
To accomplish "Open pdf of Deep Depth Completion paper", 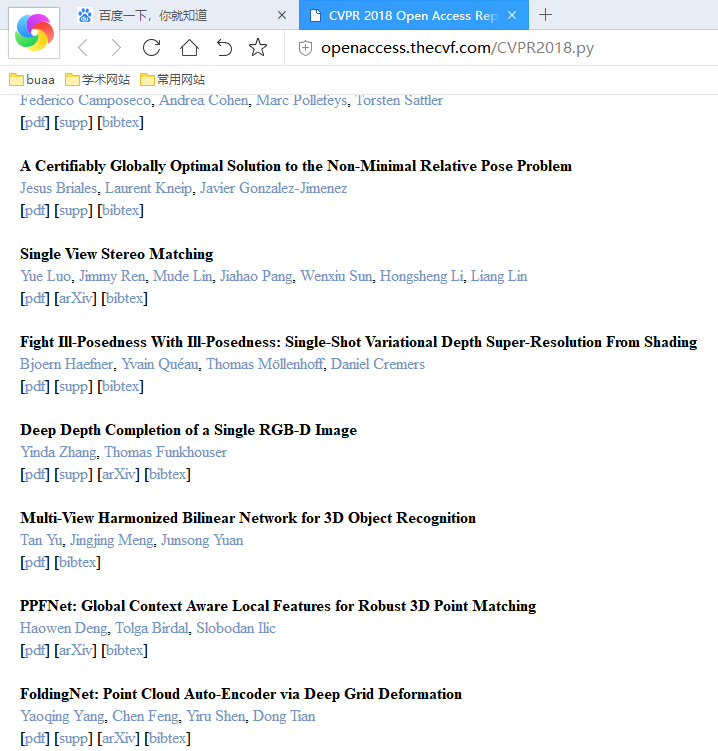I will [x=34, y=475].
